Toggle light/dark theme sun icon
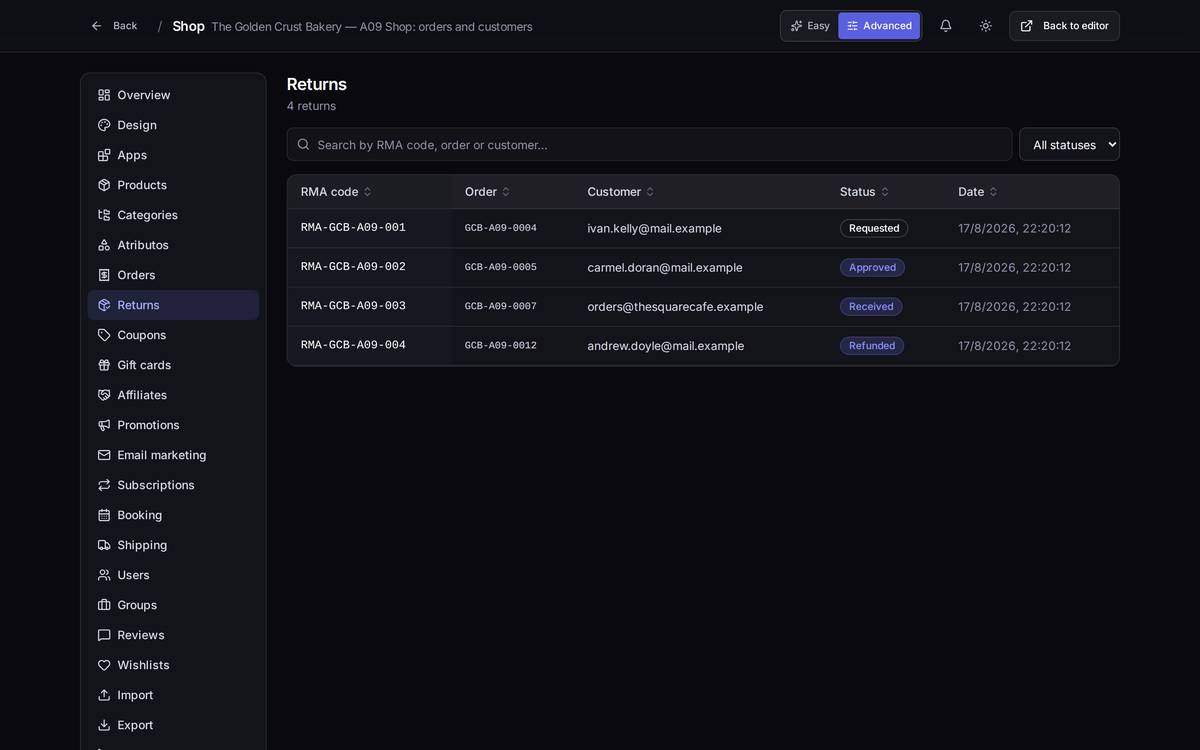The height and width of the screenshot is (750, 1200). [986, 26]
